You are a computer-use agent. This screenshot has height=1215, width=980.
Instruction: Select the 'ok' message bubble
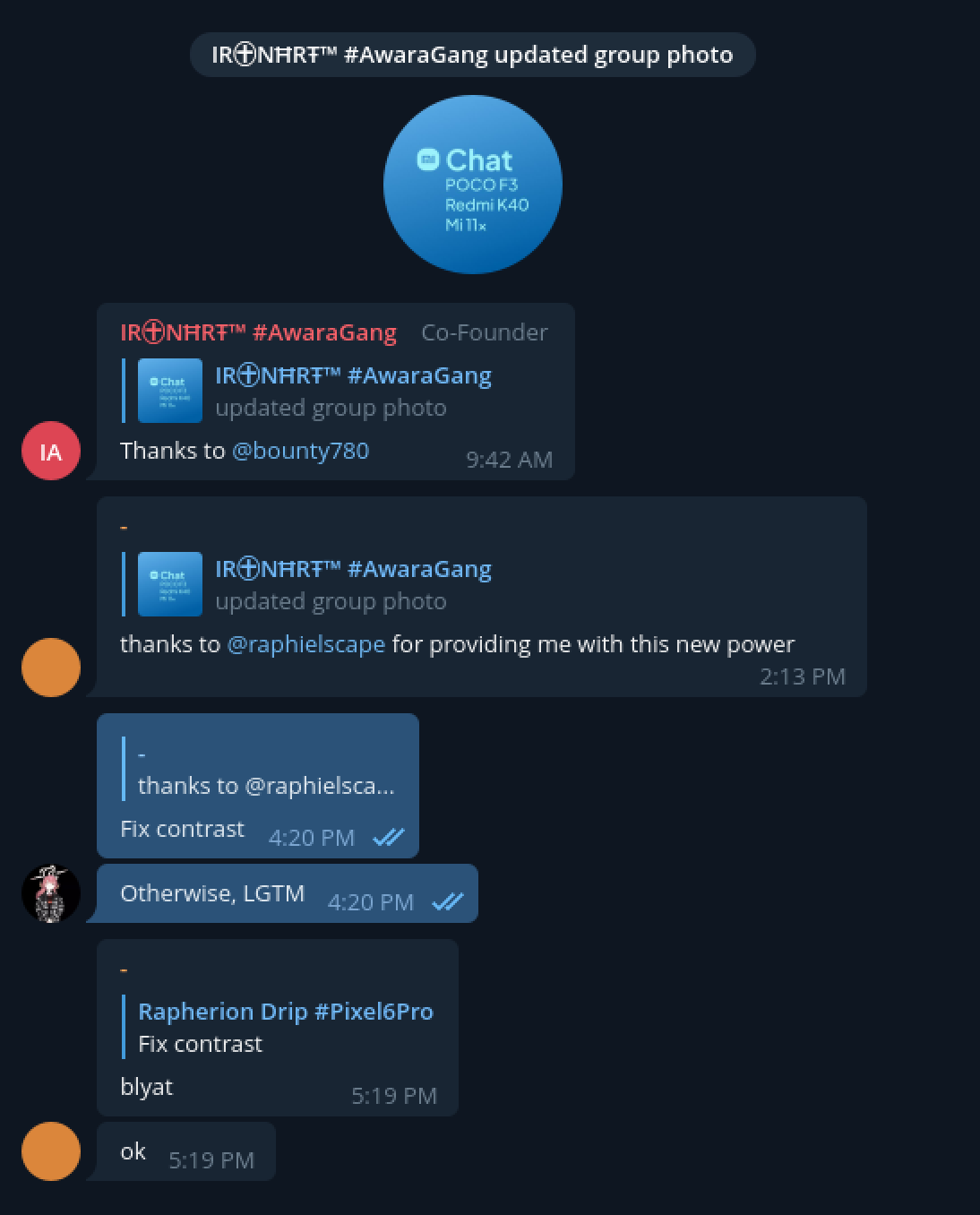[186, 1151]
